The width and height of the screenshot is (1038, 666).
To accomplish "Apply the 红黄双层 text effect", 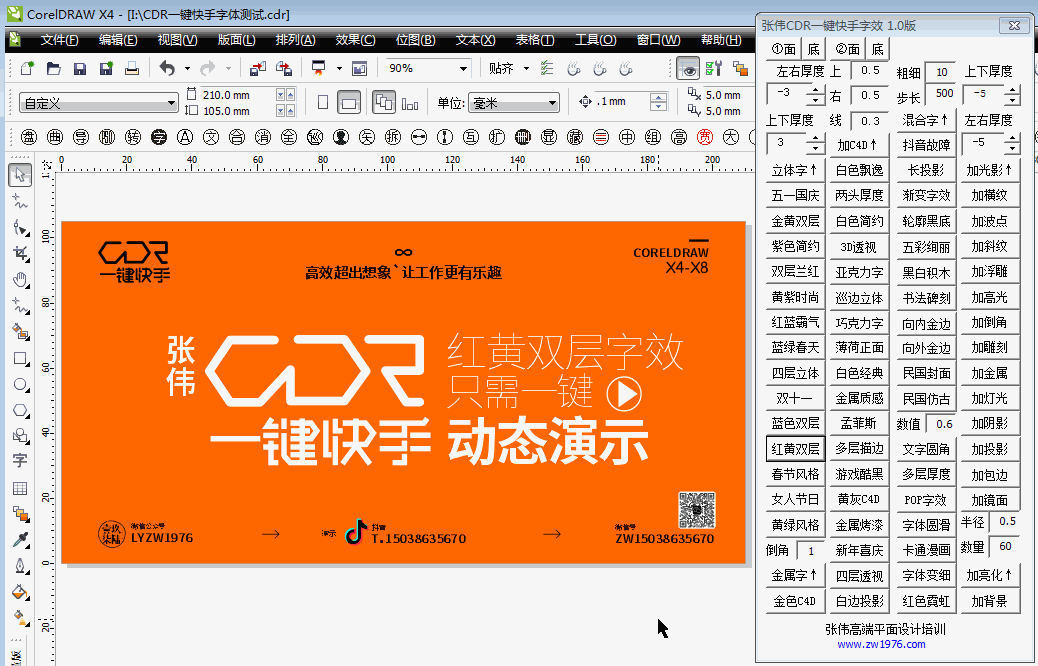I will pyautogui.click(x=795, y=449).
